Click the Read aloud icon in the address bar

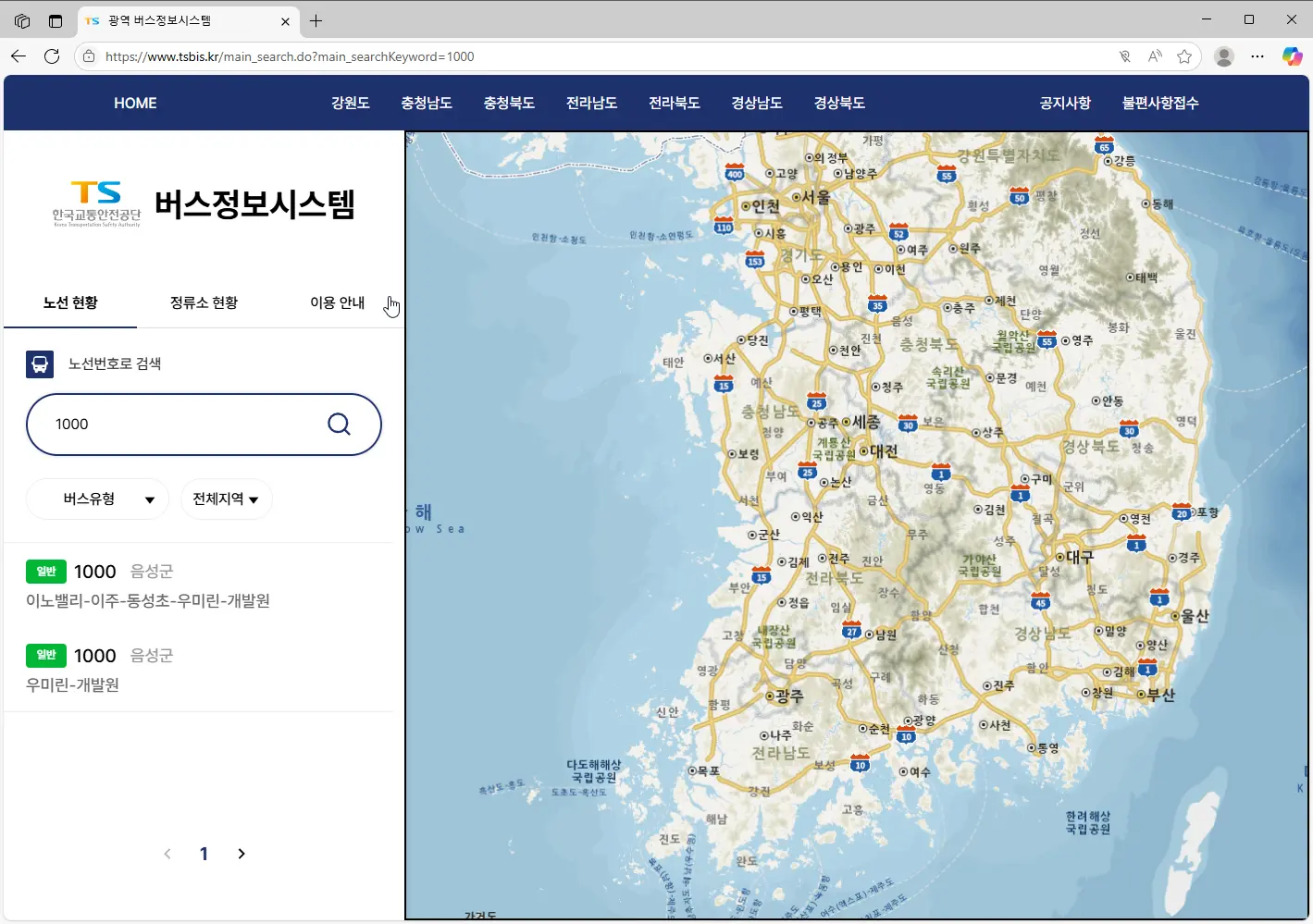pos(1154,55)
